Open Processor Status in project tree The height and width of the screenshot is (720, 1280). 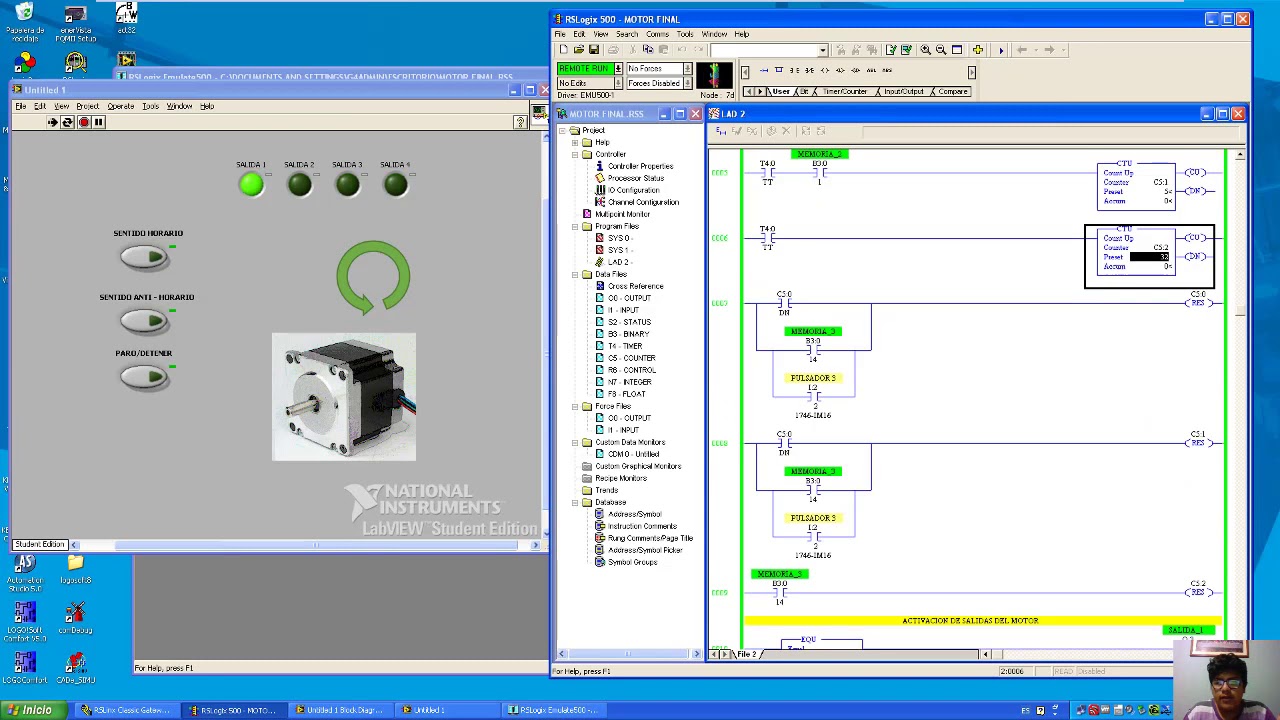[635, 178]
